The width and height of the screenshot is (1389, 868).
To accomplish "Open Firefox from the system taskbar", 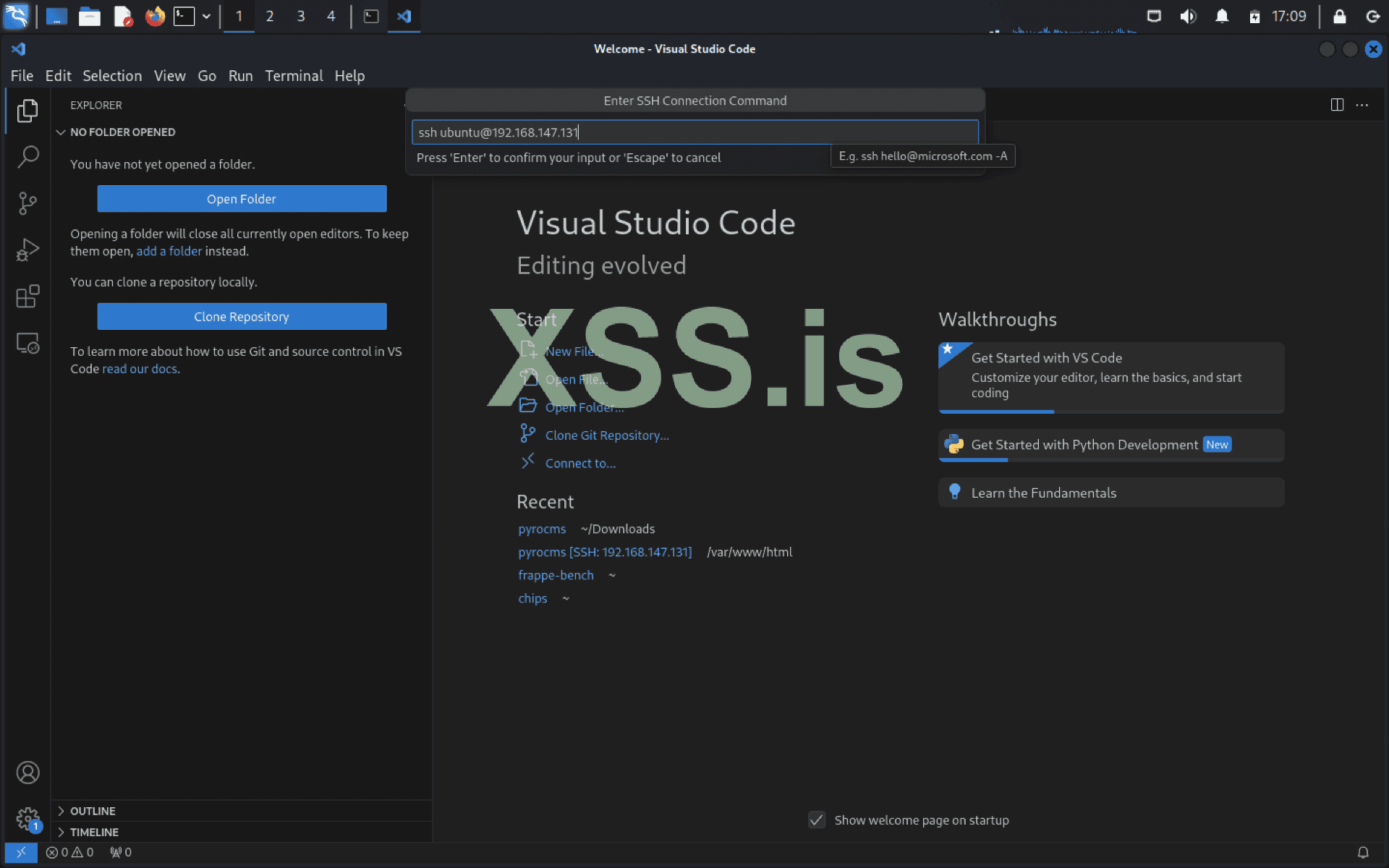I will pyautogui.click(x=155, y=16).
